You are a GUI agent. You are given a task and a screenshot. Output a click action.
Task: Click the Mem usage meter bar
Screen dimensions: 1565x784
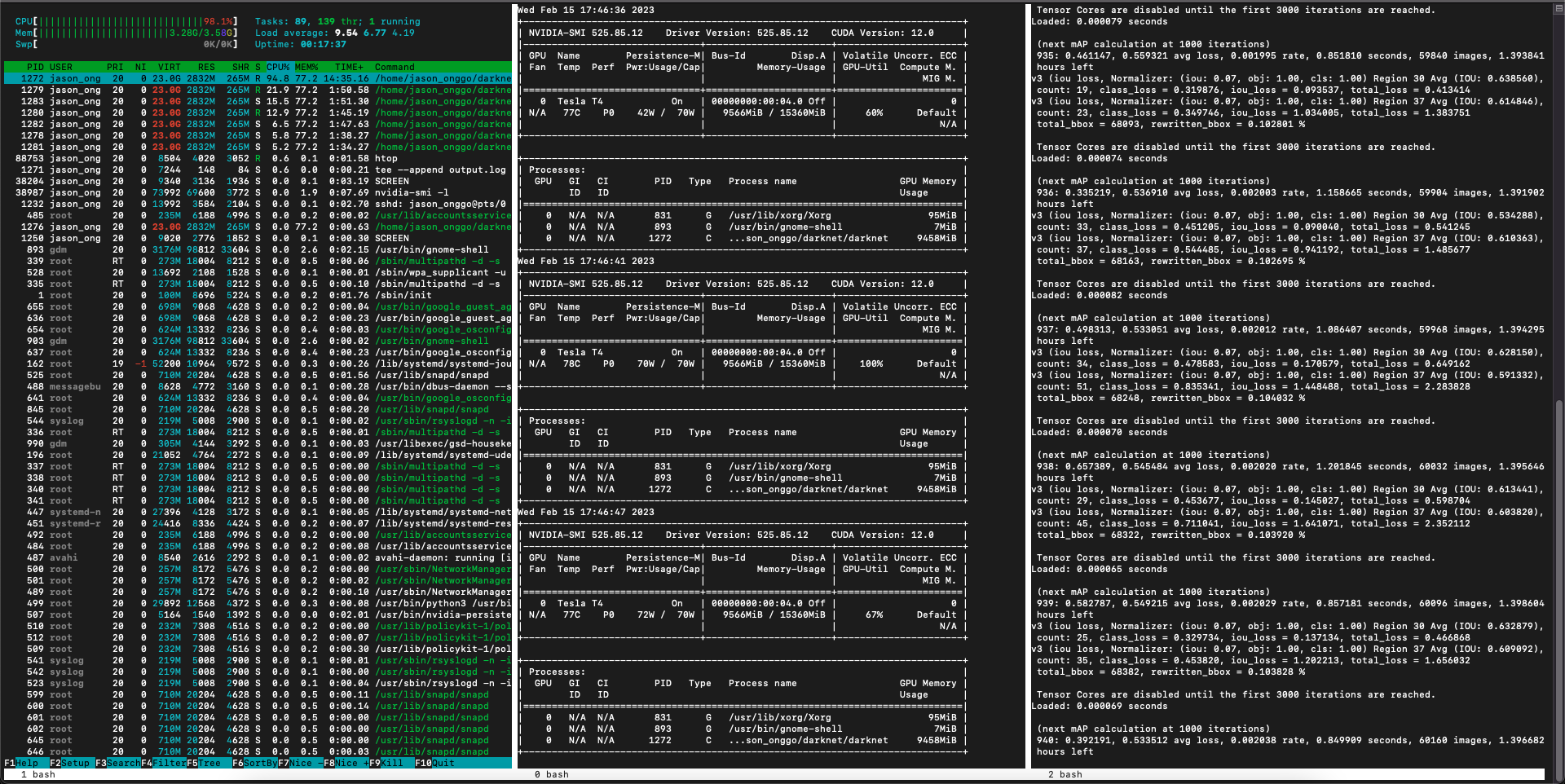point(126,33)
